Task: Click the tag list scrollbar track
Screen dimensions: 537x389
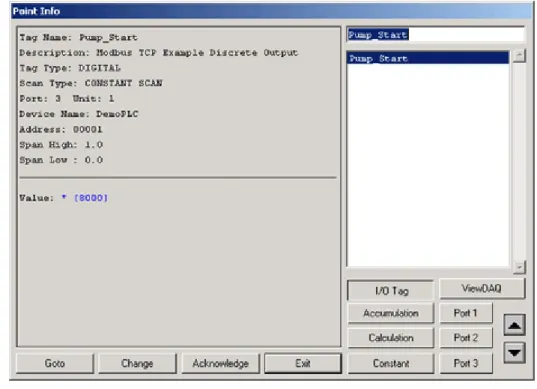Action: [519, 162]
